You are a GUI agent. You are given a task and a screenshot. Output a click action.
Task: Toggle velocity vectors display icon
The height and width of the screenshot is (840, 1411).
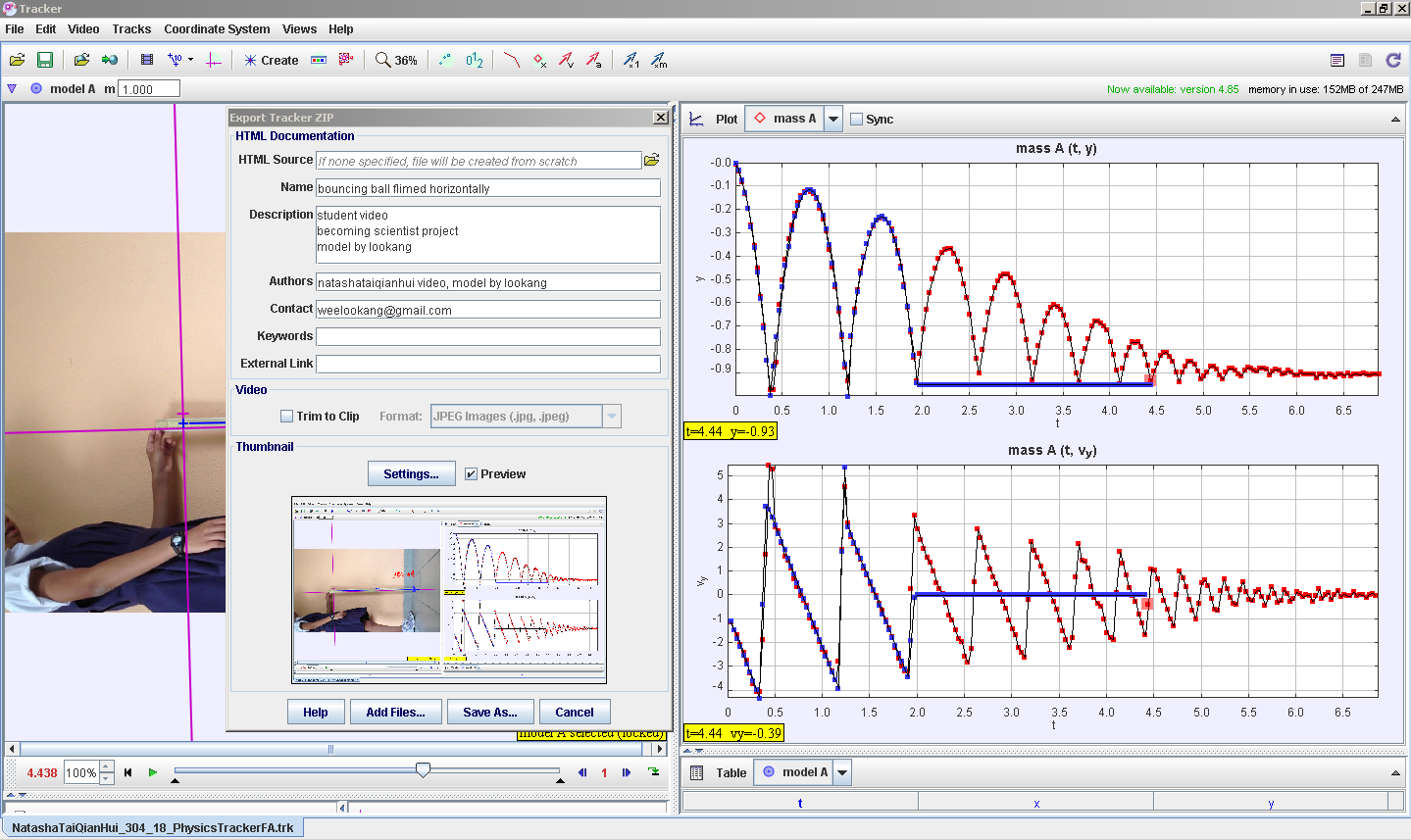point(567,60)
